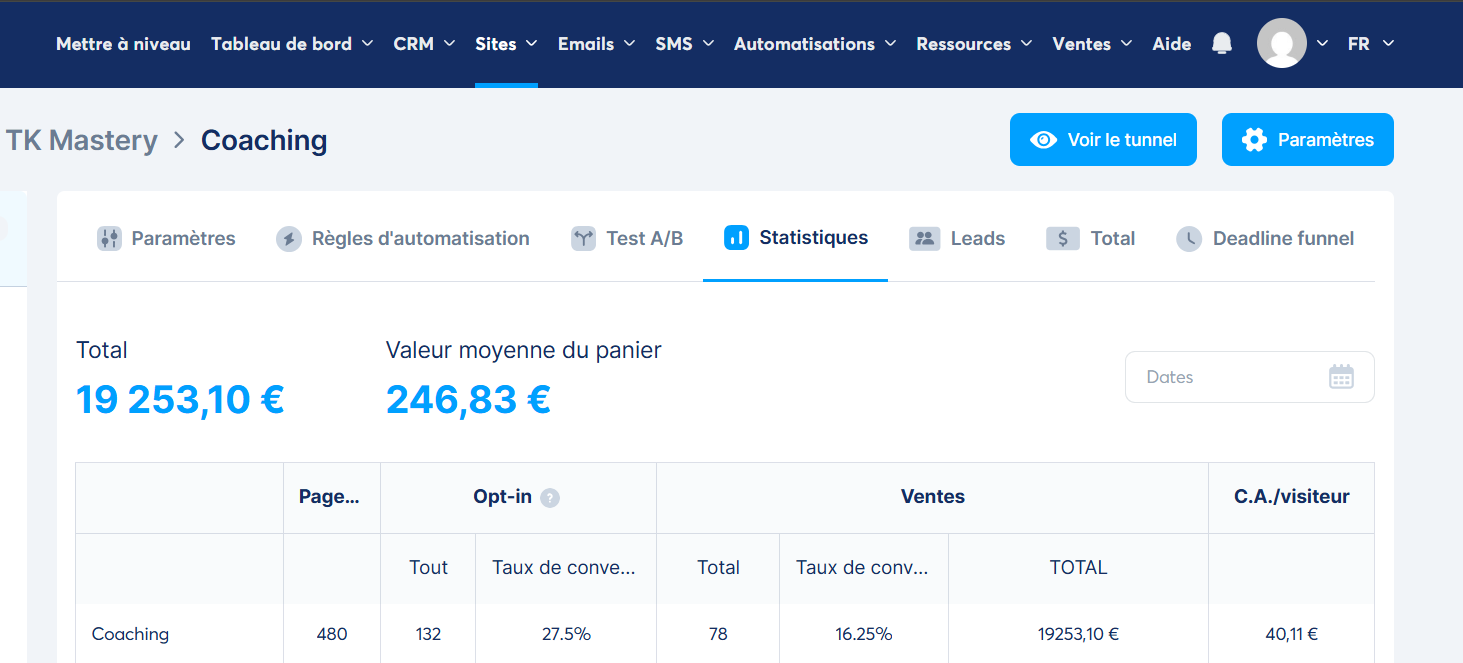Open the FR language selector
Image resolution: width=1463 pixels, height=663 pixels.
pyautogui.click(x=1369, y=44)
